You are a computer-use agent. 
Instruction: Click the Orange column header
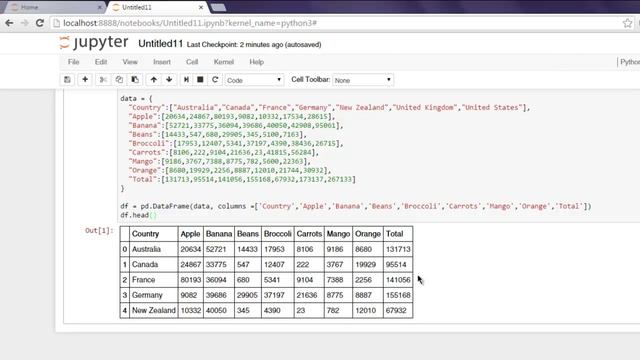point(368,234)
